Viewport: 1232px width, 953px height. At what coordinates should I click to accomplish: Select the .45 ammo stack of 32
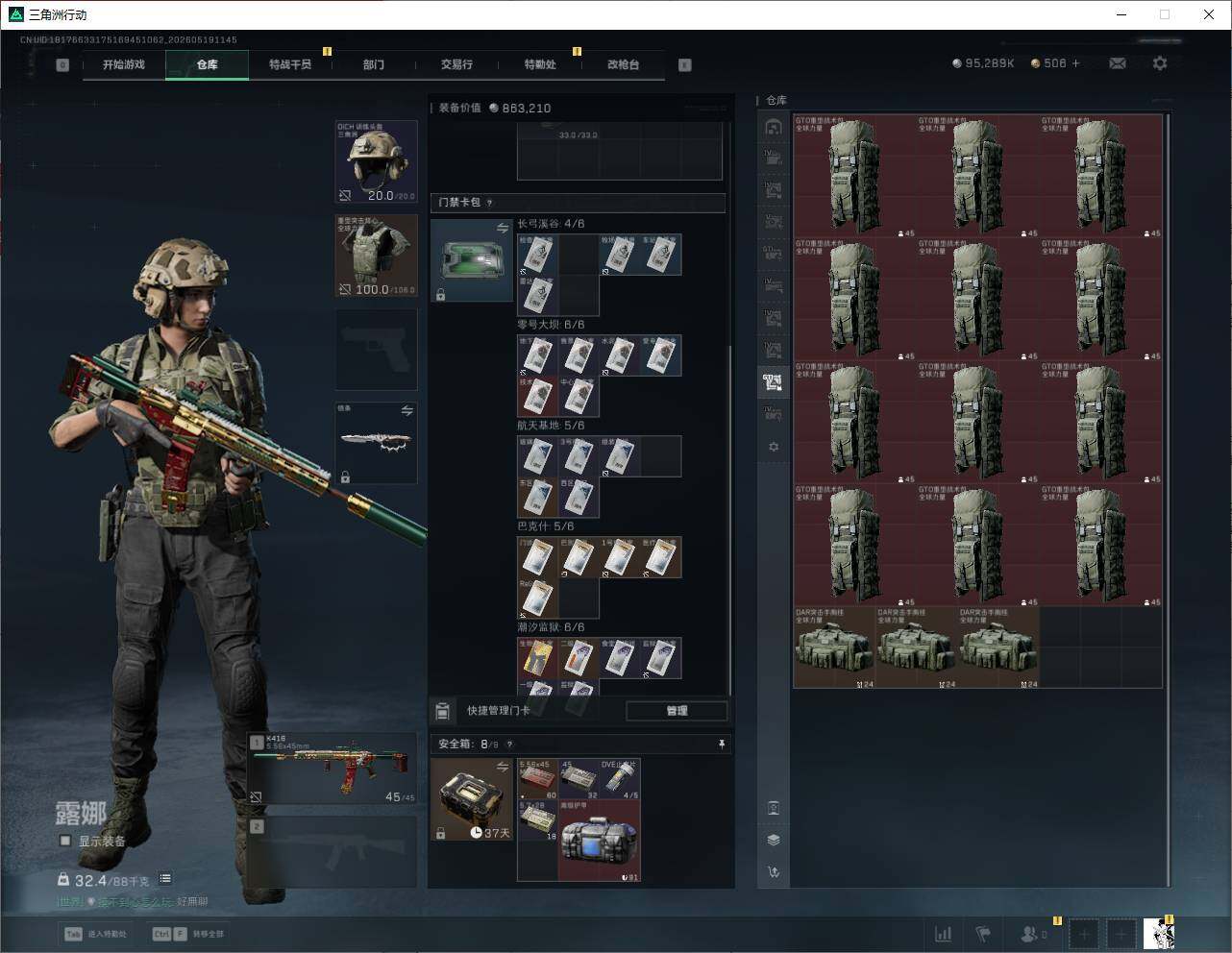click(x=579, y=779)
